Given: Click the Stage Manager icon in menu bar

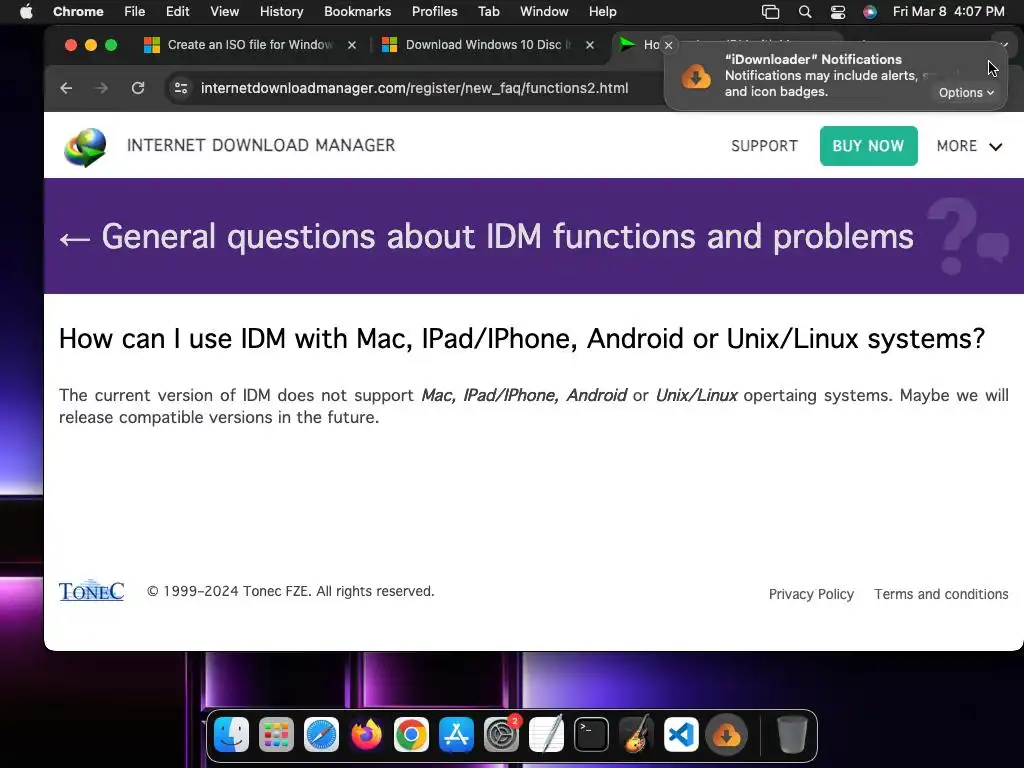Looking at the screenshot, I should coord(771,12).
